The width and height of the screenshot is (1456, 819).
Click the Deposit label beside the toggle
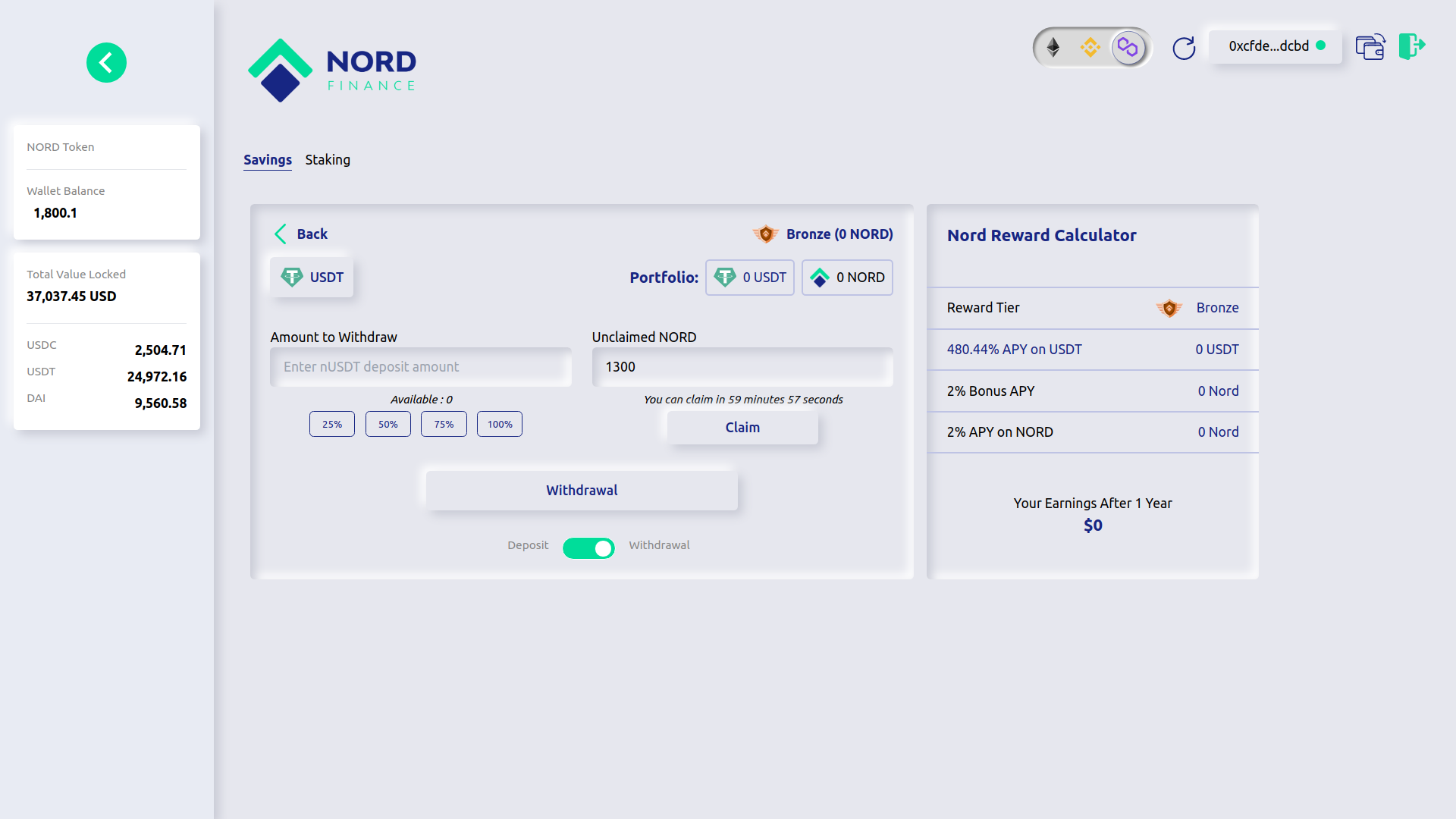[x=528, y=545]
